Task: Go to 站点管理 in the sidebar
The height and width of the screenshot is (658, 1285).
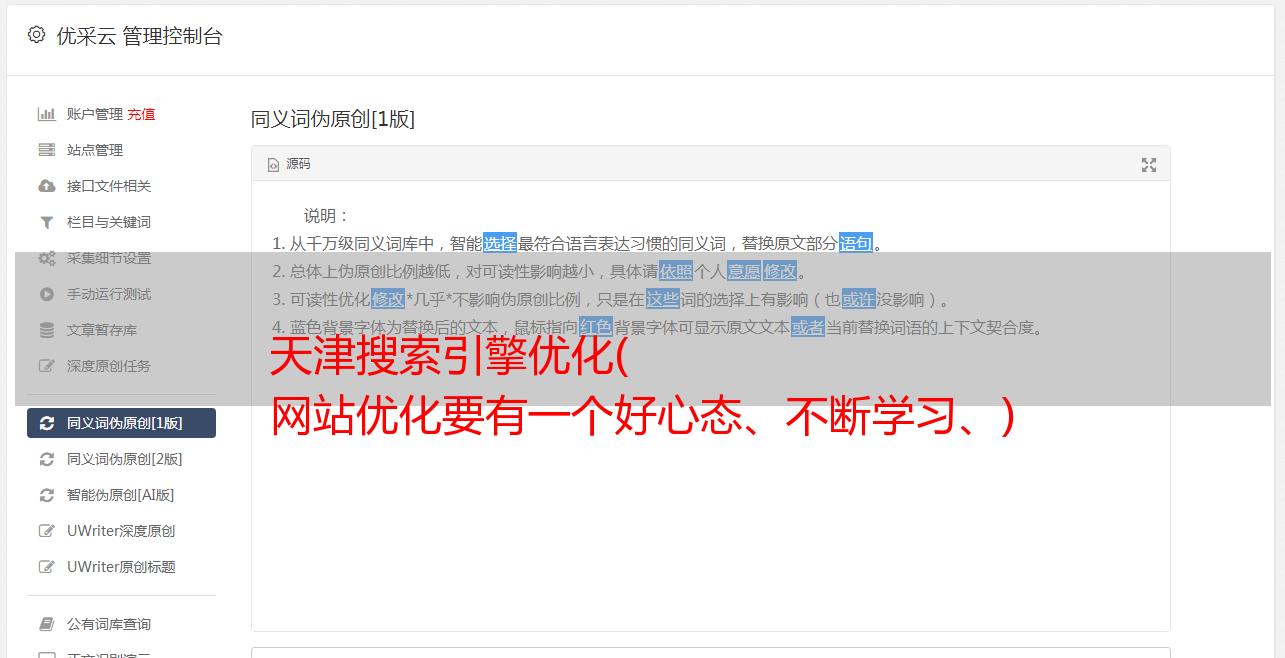Action: 121,150
